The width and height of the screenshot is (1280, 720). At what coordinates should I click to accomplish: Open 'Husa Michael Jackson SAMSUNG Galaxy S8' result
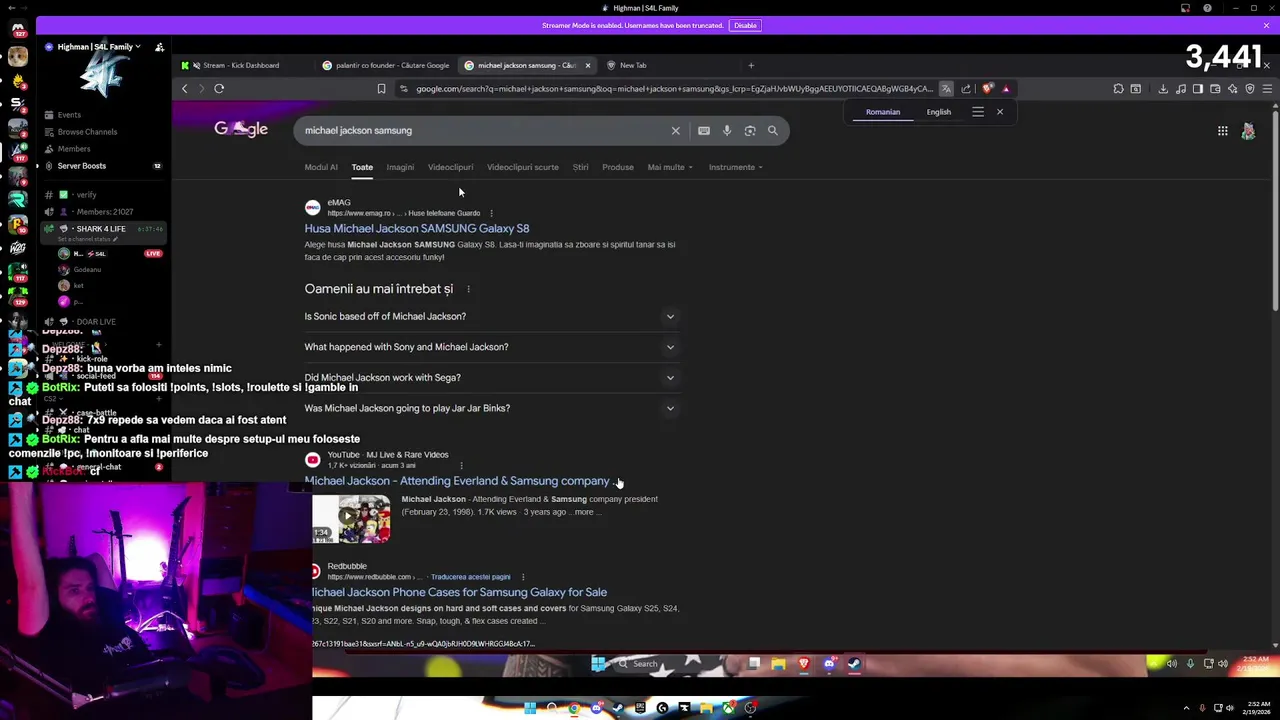pos(417,228)
